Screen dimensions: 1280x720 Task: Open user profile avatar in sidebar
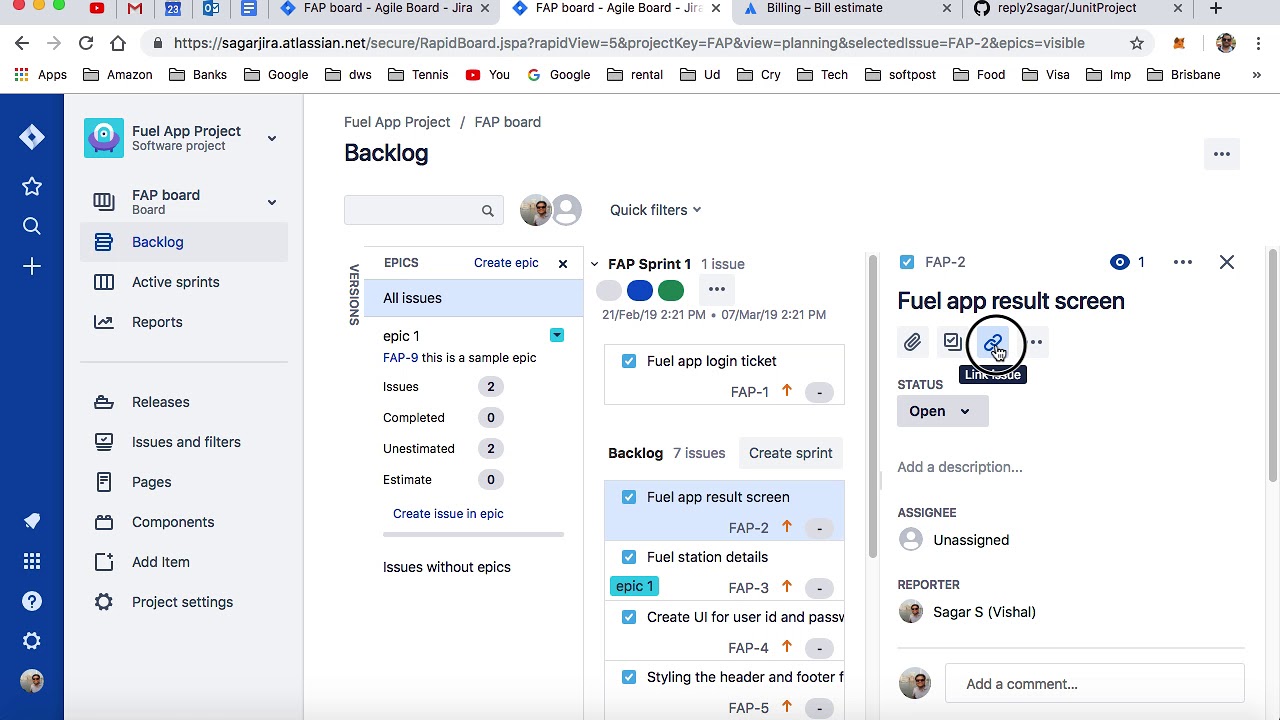click(x=32, y=681)
